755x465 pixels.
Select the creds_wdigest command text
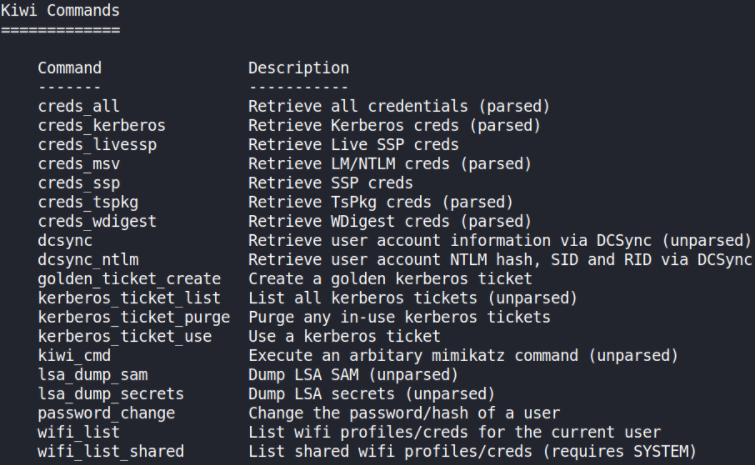coord(97,222)
